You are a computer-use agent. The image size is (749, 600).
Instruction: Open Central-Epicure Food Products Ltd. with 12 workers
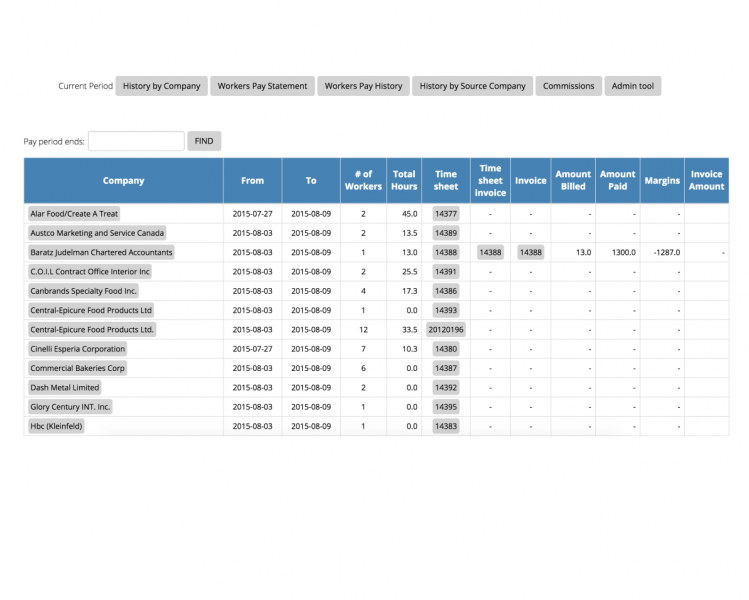click(92, 330)
